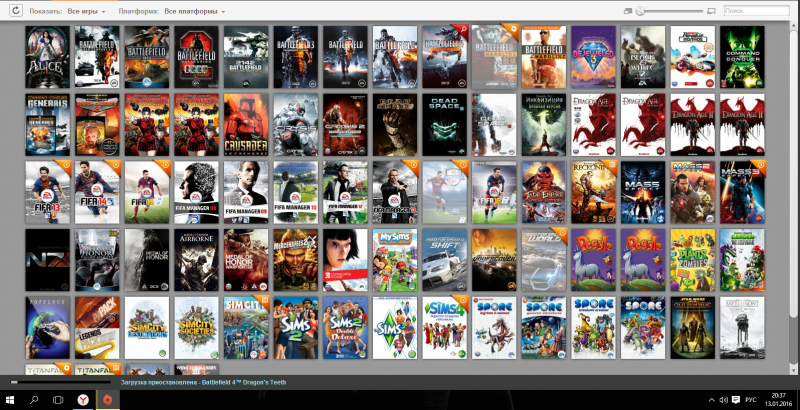This screenshot has width=800, height=410.
Task: Click the paused download progress bar
Action: point(61,382)
